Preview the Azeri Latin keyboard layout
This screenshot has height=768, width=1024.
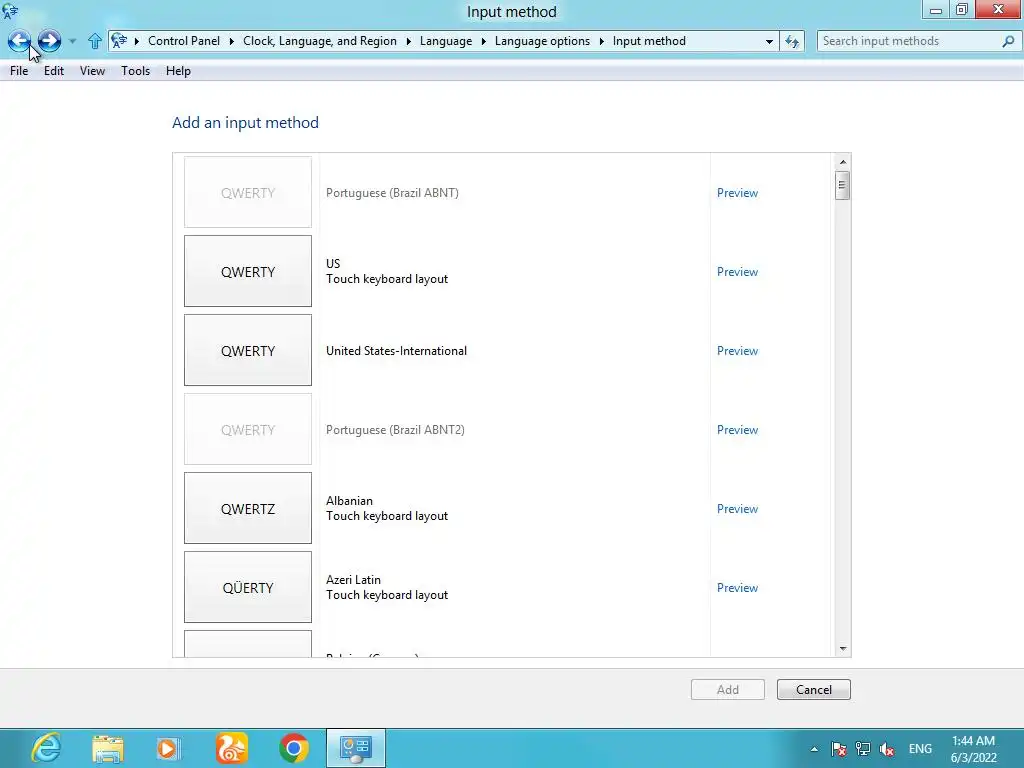737,588
